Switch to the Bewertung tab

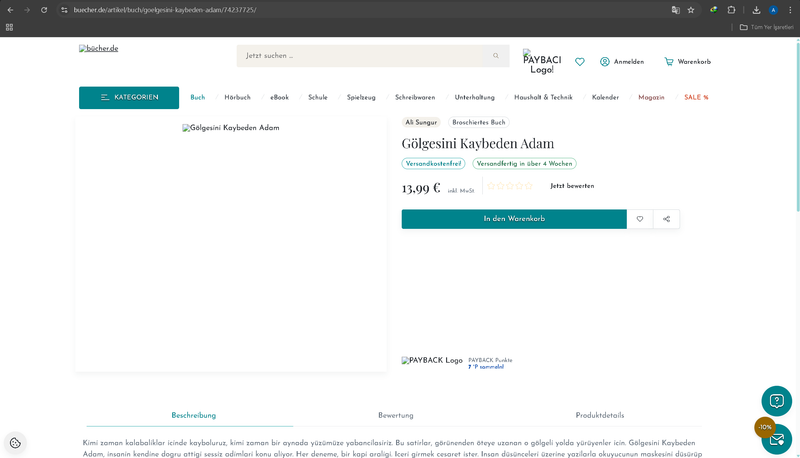point(395,415)
